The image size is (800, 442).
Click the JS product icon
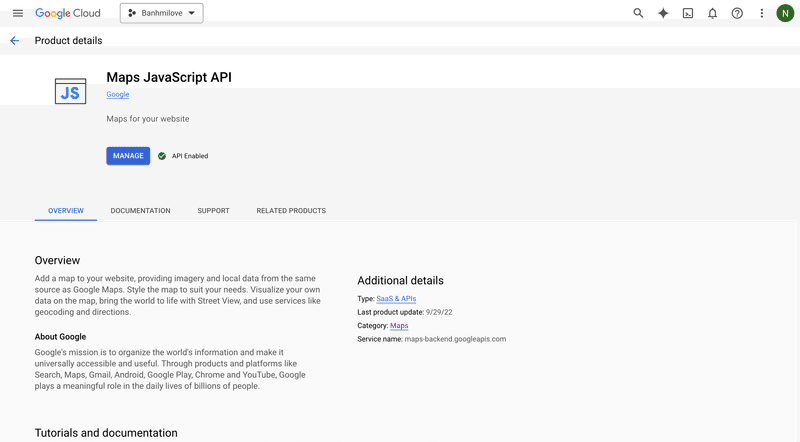click(x=70, y=91)
